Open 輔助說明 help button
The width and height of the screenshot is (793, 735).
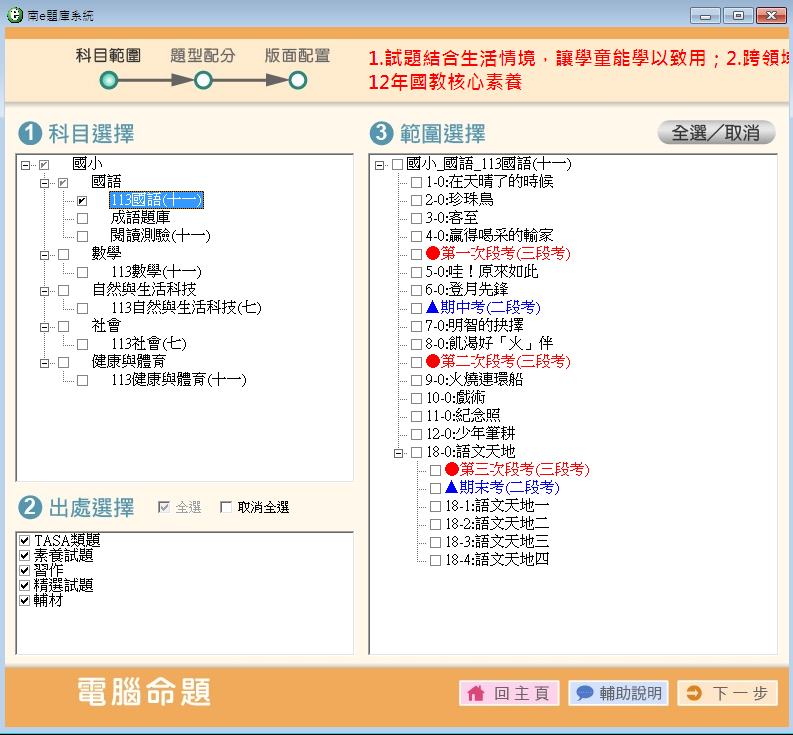(x=619, y=694)
